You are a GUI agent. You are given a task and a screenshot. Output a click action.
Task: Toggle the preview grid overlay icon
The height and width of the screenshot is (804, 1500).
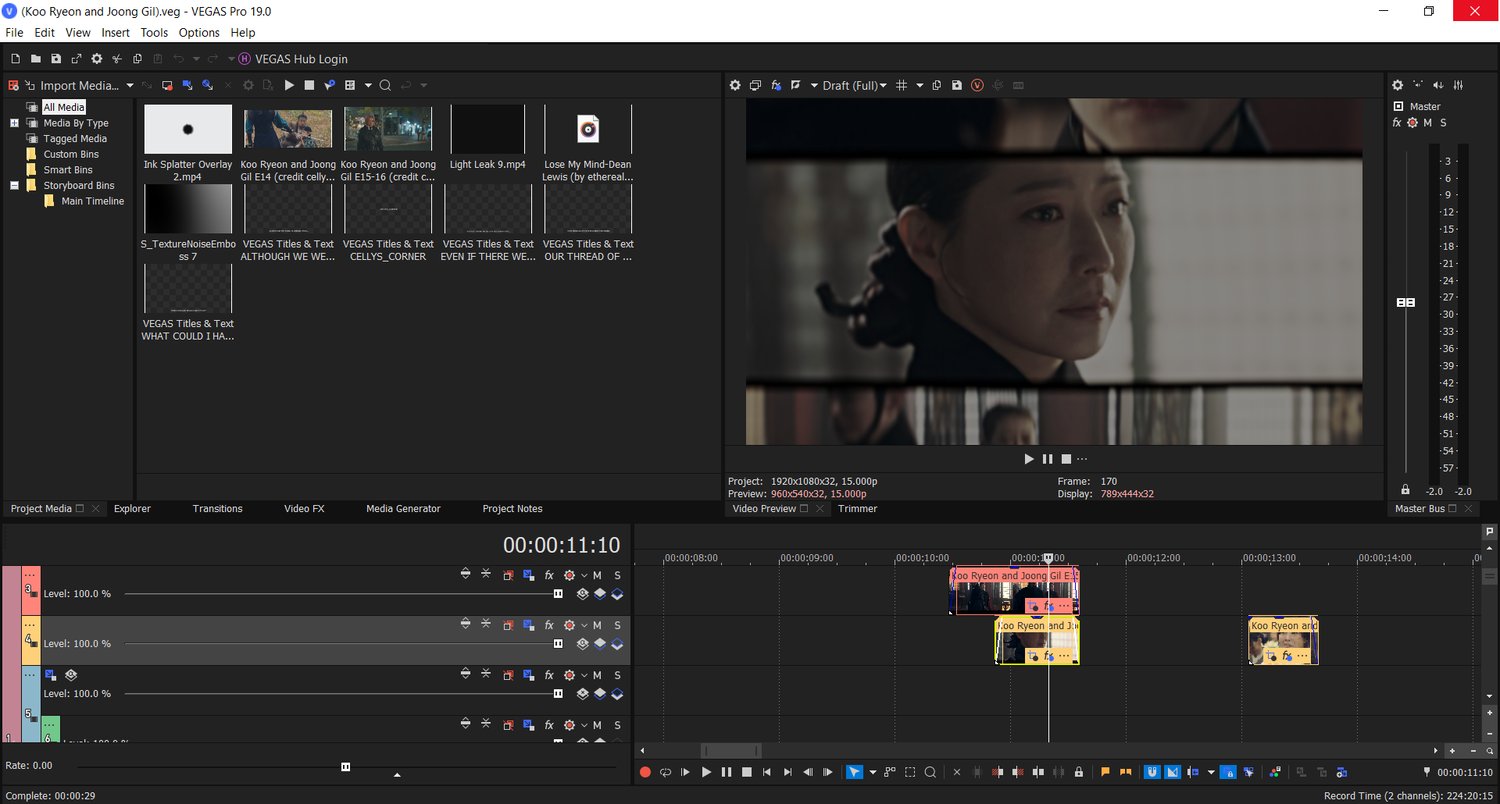[x=901, y=85]
